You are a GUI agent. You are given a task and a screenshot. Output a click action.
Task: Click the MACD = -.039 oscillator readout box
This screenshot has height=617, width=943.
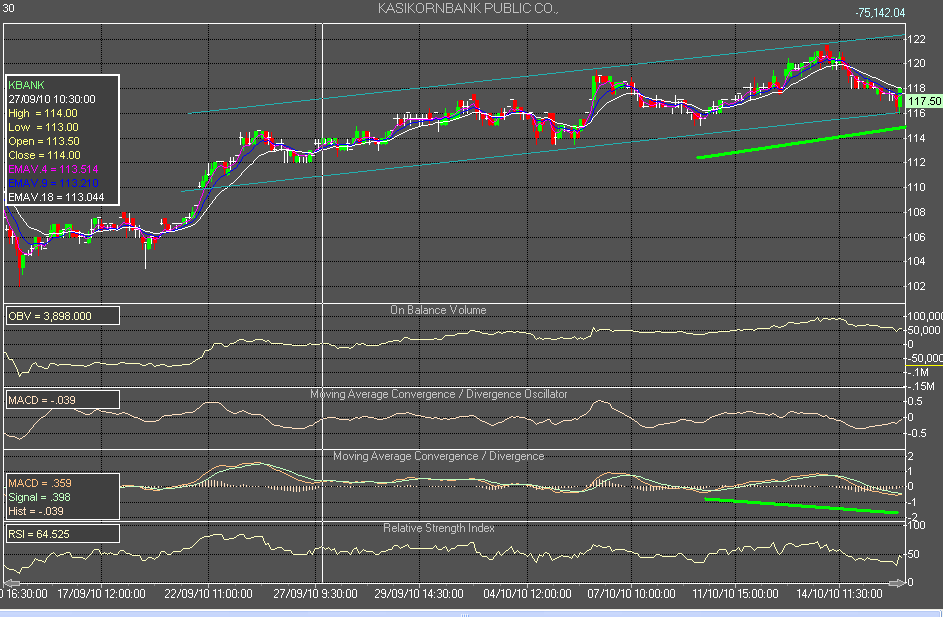pyautogui.click(x=63, y=400)
